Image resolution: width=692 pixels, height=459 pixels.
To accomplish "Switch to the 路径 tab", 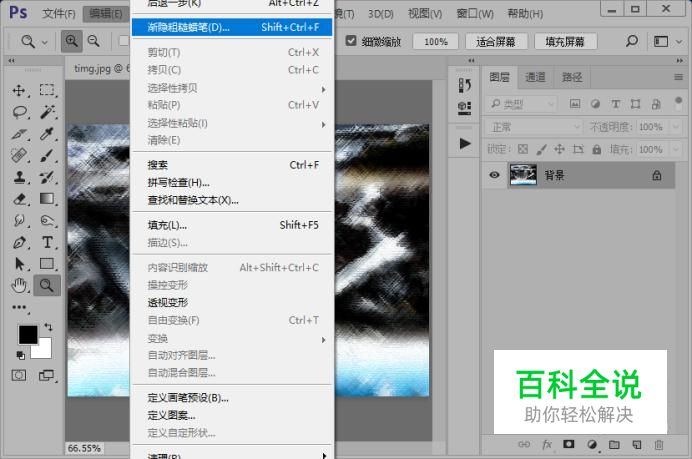I will tap(572, 78).
